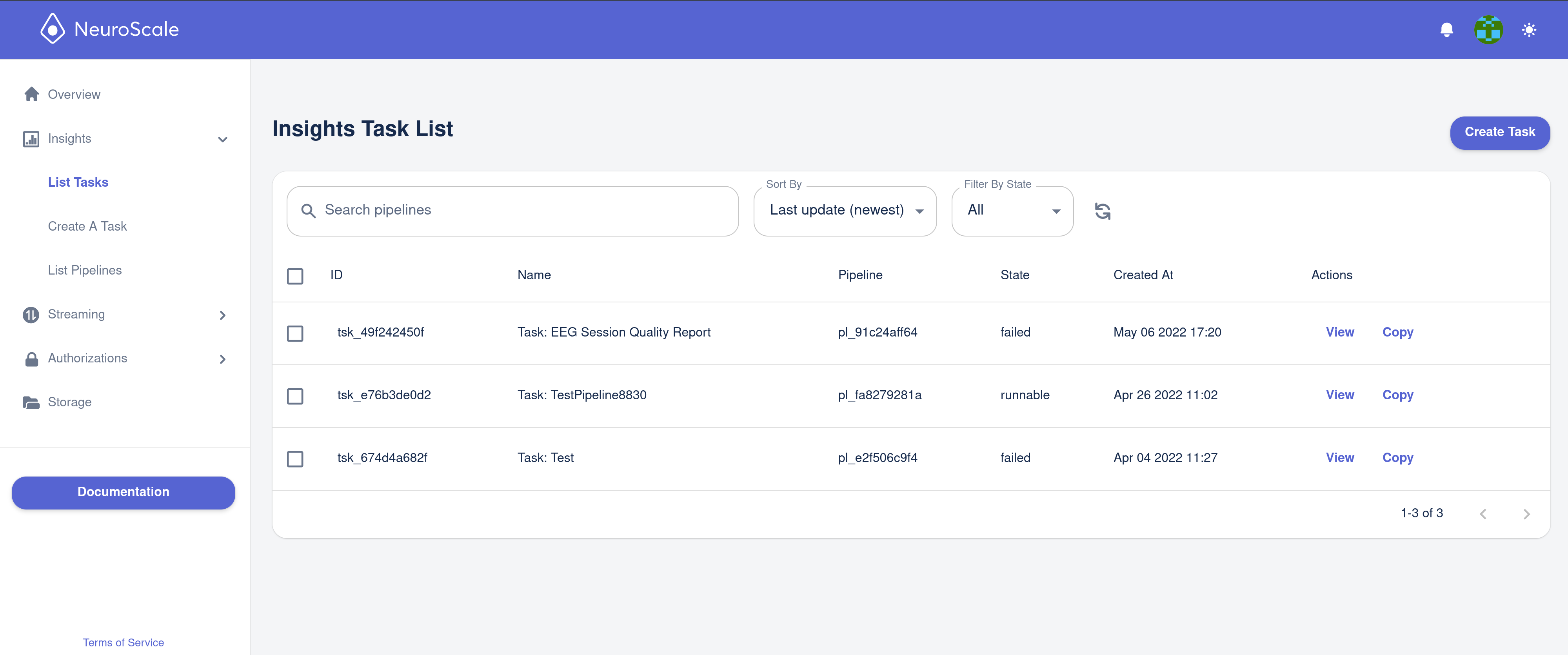1568x655 pixels.
Task: Tick the select-all checkbox in header
Action: [x=295, y=276]
